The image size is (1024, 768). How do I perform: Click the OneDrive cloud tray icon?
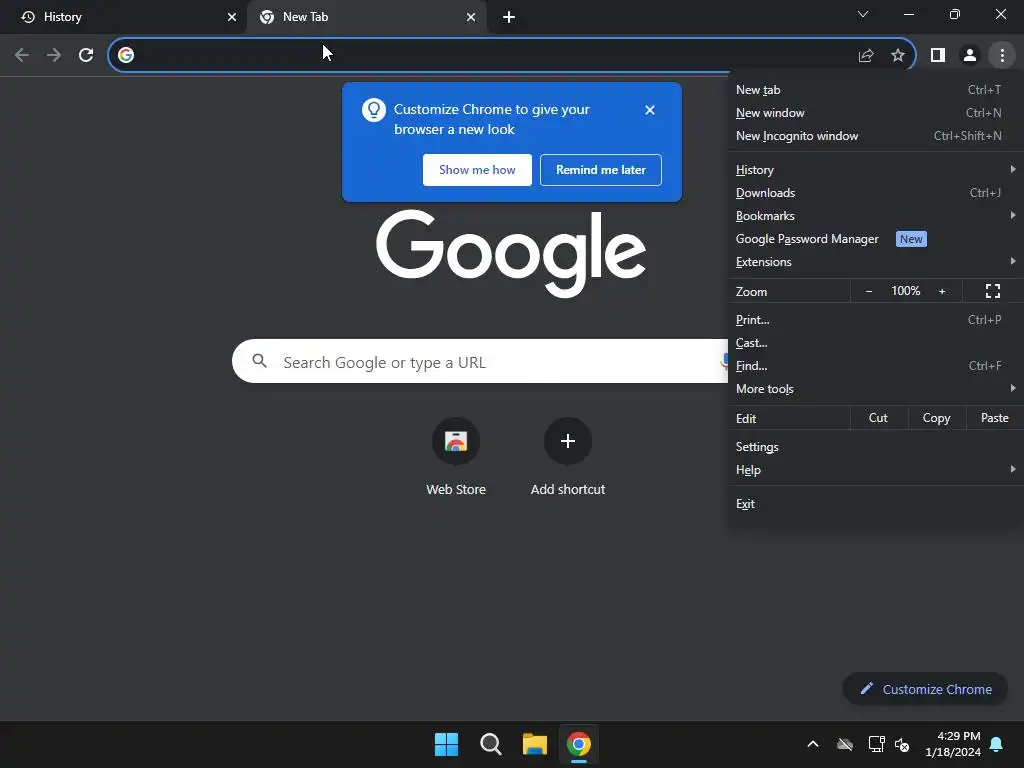click(x=845, y=744)
